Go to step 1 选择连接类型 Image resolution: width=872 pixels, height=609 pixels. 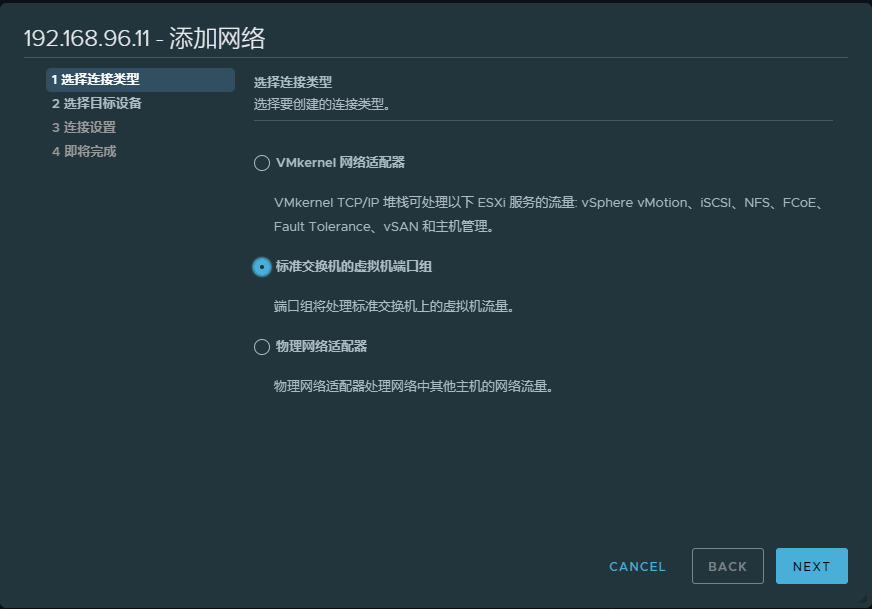tap(140, 80)
